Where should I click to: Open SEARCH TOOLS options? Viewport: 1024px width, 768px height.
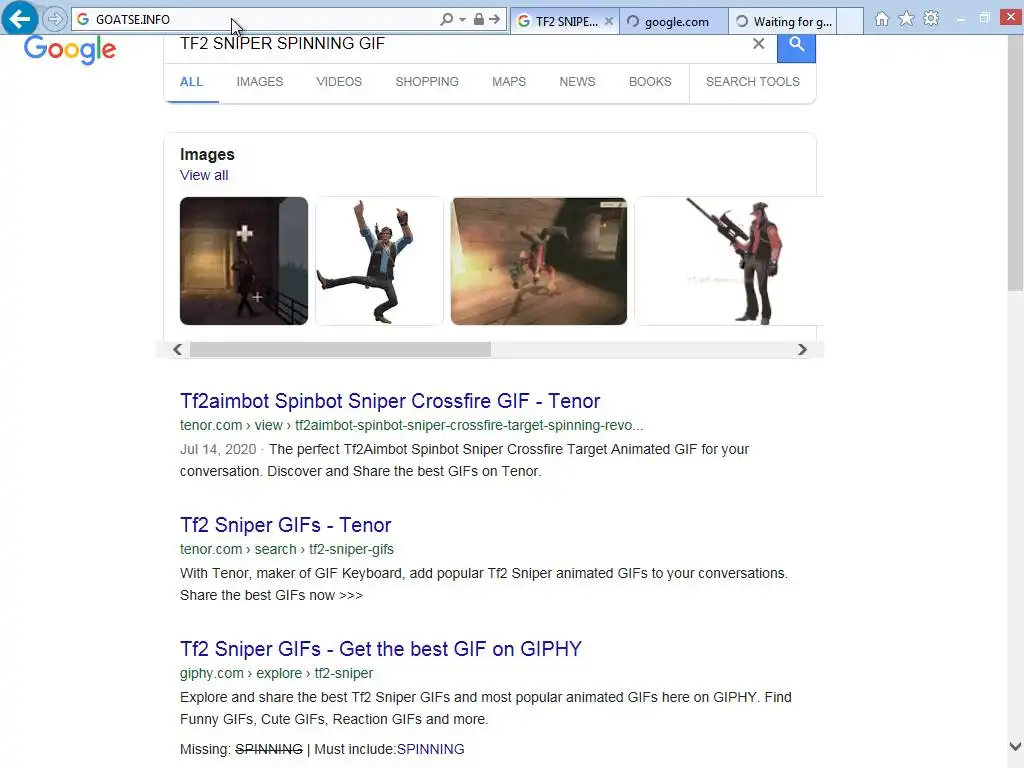click(x=752, y=82)
